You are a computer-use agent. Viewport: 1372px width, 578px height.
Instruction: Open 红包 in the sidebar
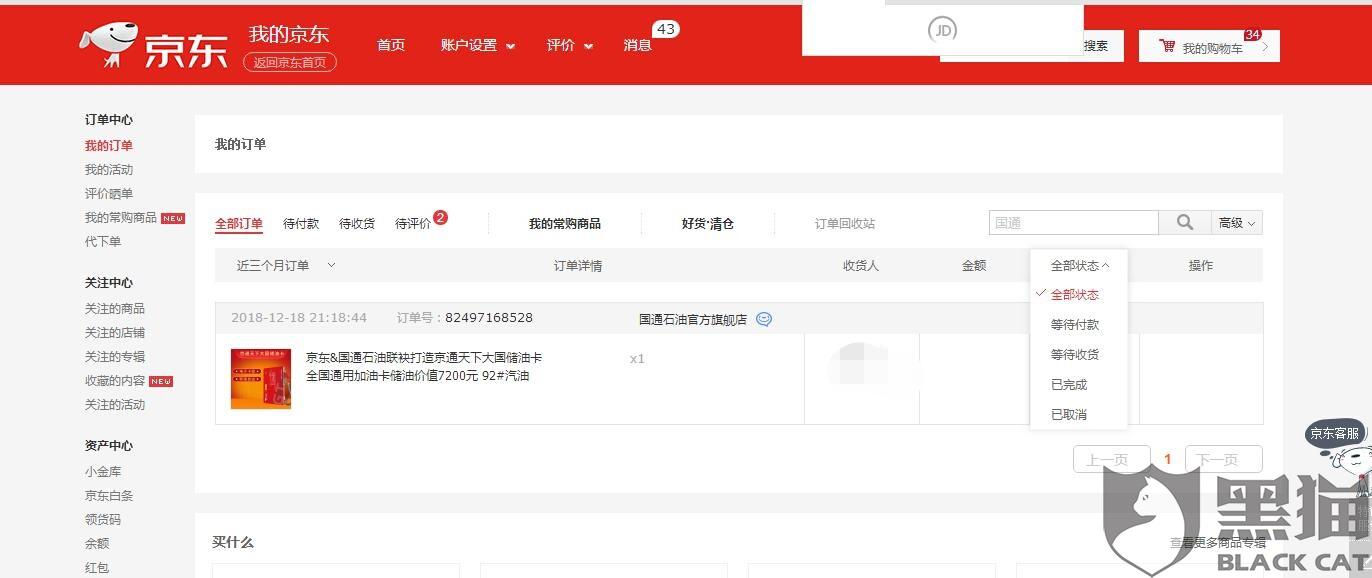[97, 567]
